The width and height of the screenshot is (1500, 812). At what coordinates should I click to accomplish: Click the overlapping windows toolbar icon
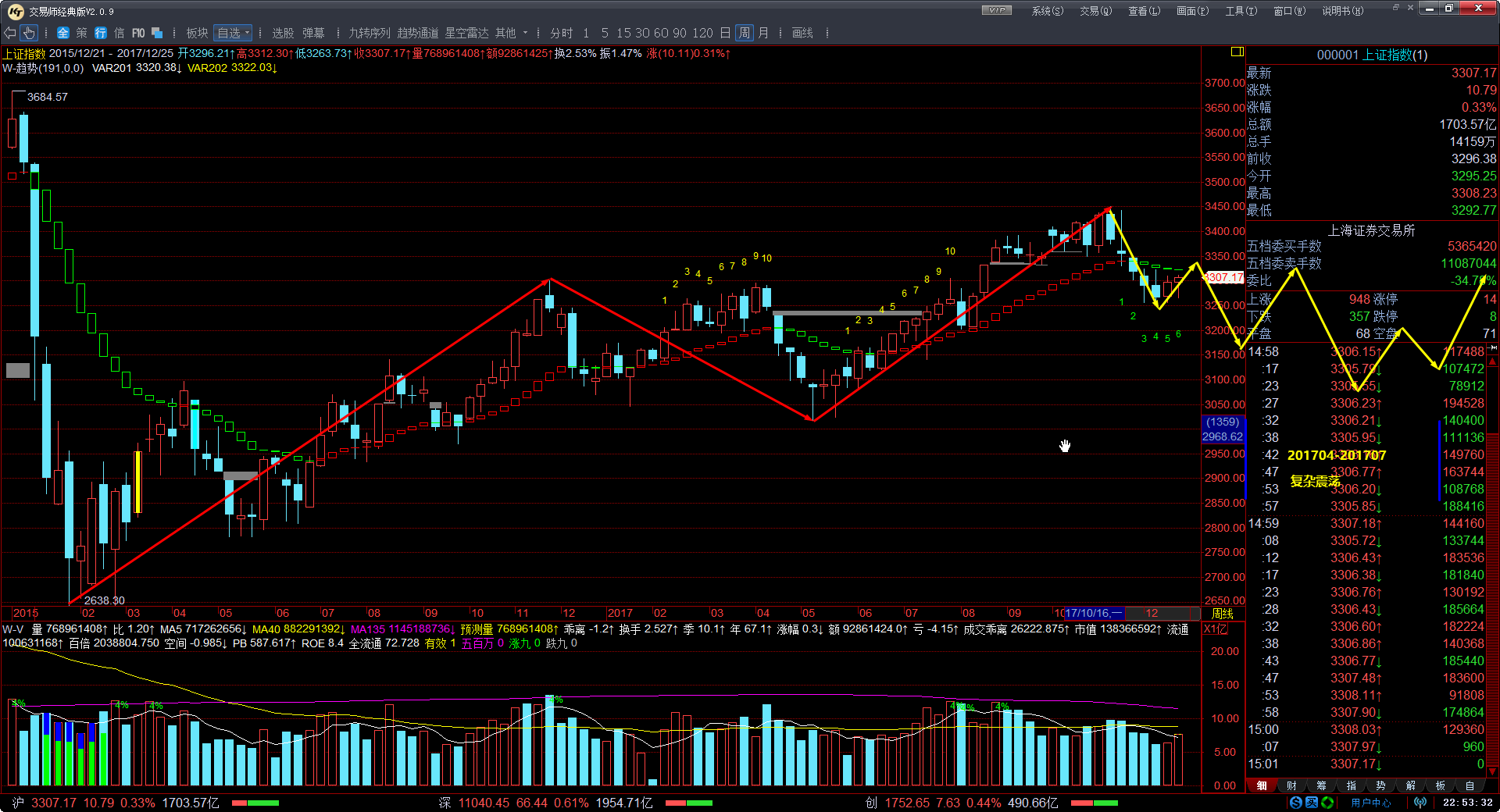coord(157,33)
